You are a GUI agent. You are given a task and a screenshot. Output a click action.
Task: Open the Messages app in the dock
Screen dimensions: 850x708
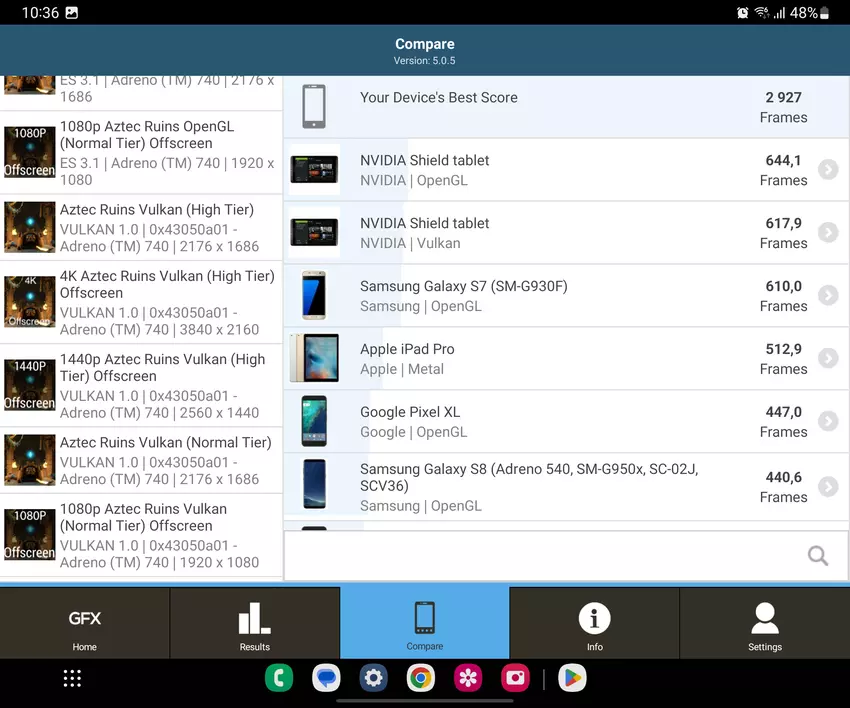pos(326,678)
